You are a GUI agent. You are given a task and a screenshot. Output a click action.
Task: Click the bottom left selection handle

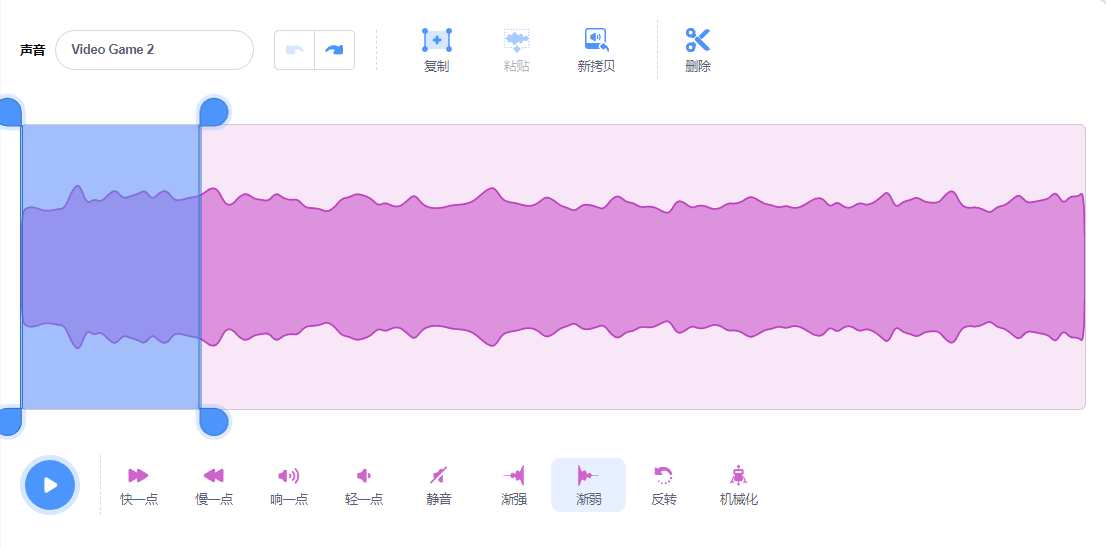click(9, 421)
